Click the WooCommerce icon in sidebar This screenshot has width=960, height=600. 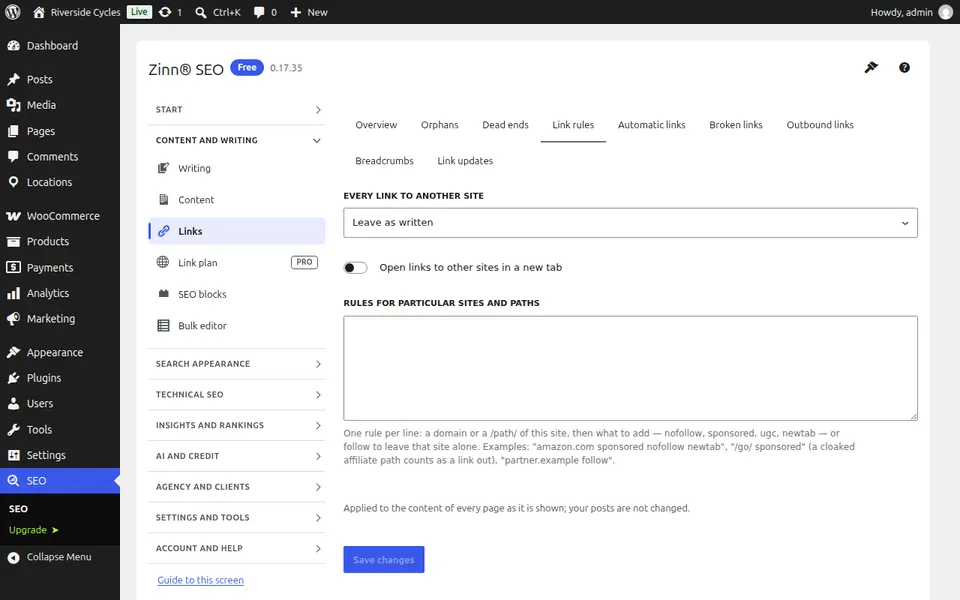tap(13, 216)
